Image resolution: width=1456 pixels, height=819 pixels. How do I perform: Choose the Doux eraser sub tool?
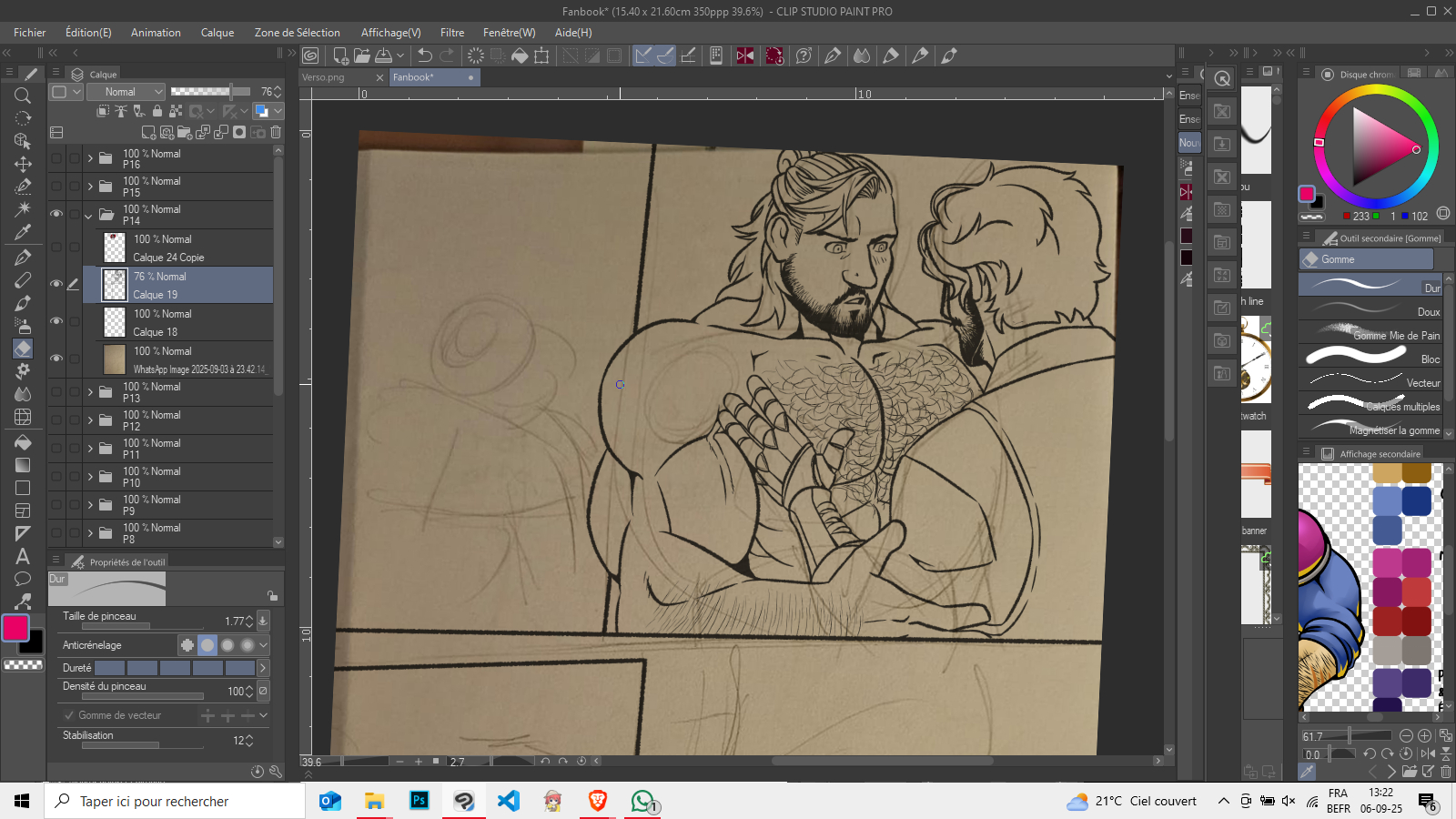coord(1370,310)
